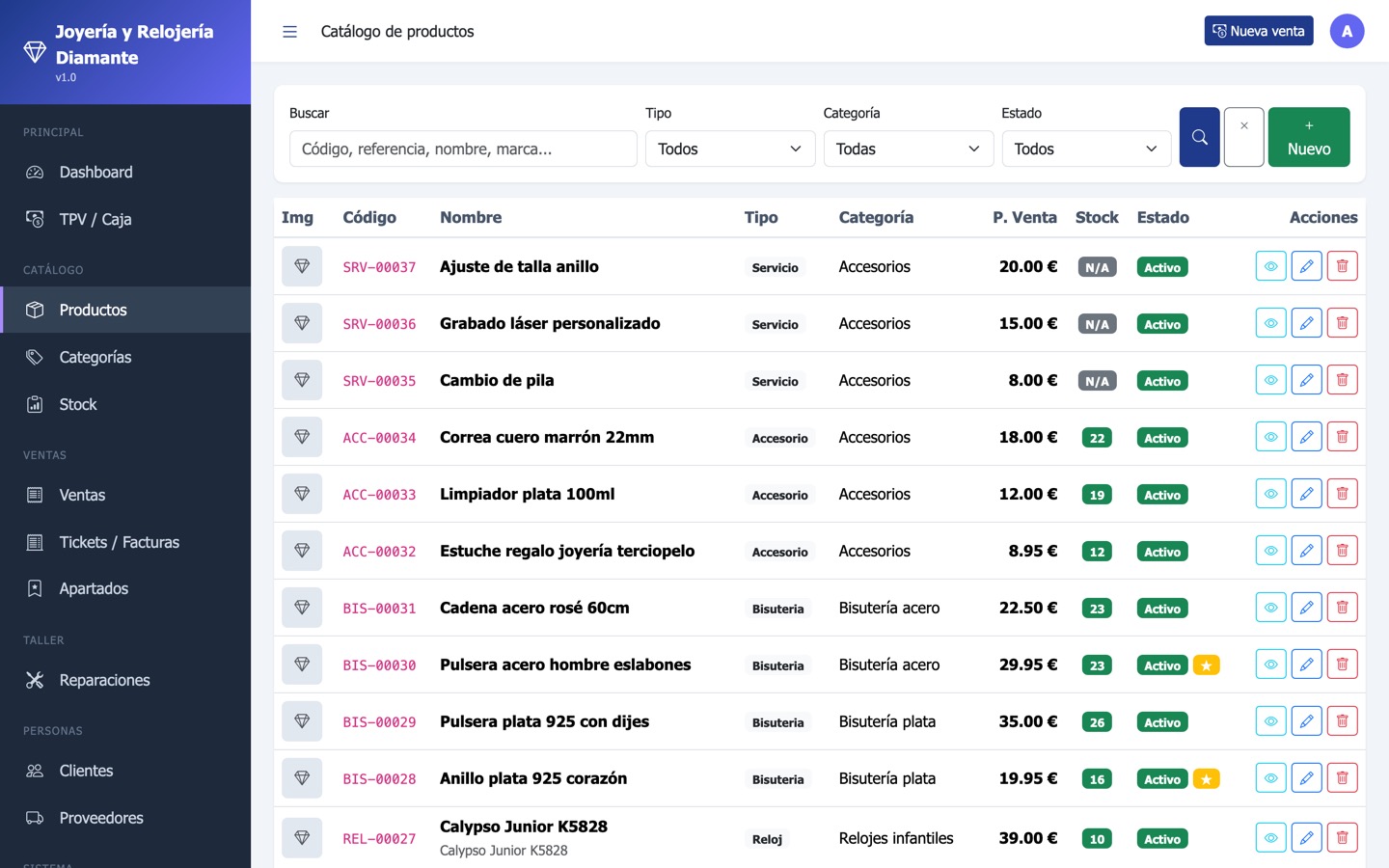The width and height of the screenshot is (1389, 868).
Task: Click the thumbnail of Cambio de pila
Action: pyautogui.click(x=302, y=380)
